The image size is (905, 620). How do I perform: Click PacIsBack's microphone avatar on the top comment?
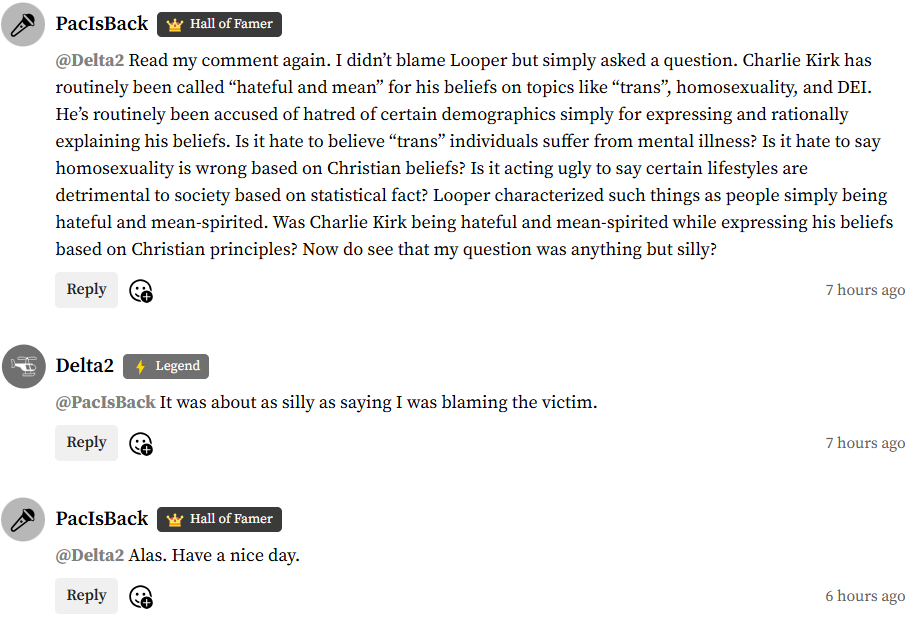tap(23, 24)
